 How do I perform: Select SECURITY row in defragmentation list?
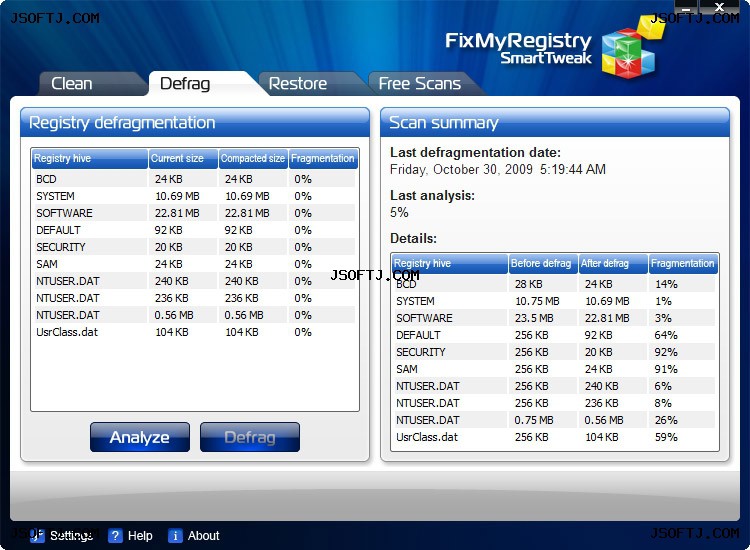pos(194,247)
